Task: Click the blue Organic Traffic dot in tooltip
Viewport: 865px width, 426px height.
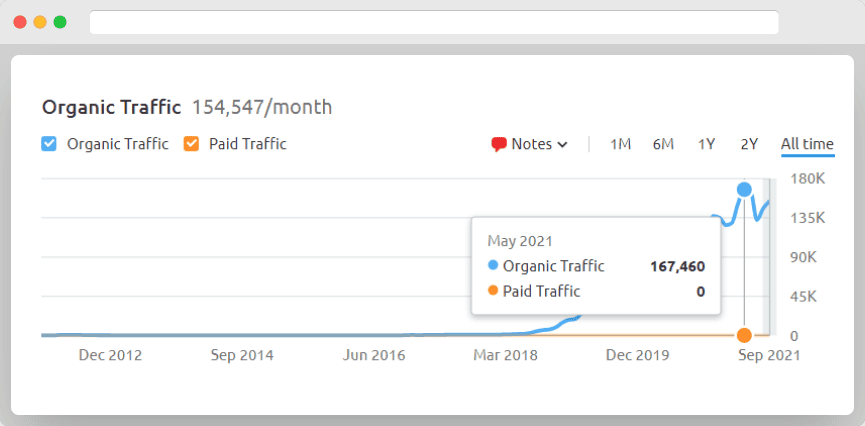Action: coord(492,266)
